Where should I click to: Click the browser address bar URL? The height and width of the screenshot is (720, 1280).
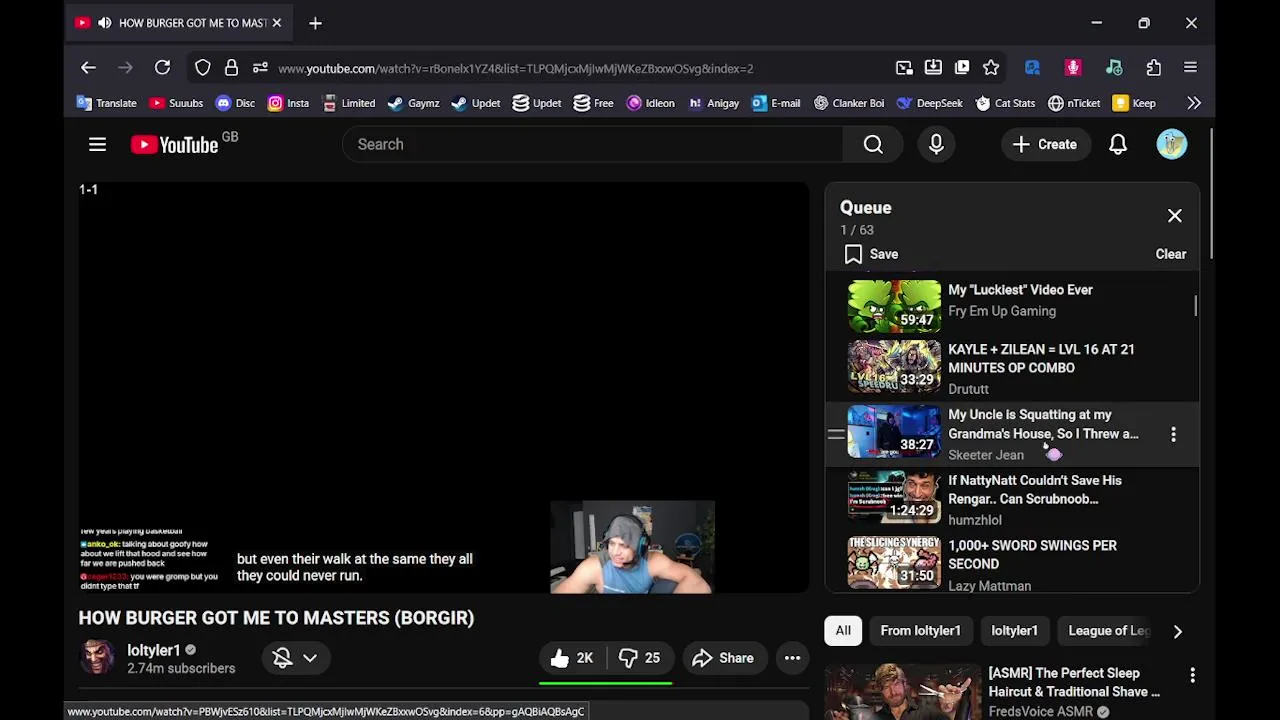coord(516,68)
